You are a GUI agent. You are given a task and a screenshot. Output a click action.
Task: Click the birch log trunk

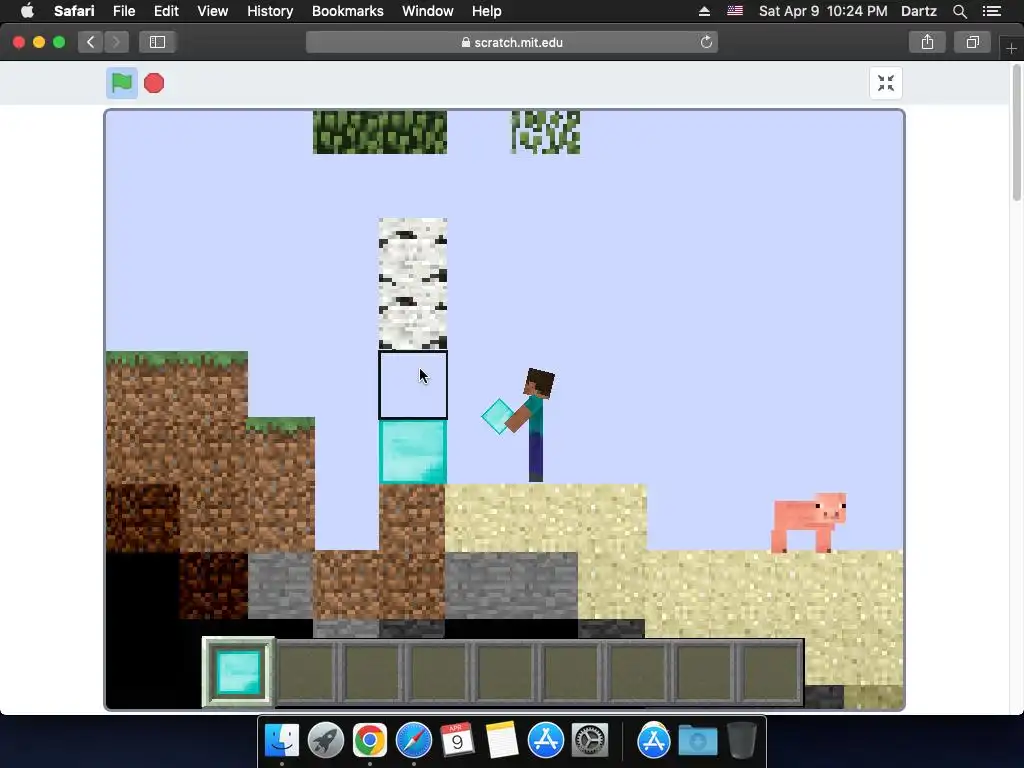pyautogui.click(x=413, y=284)
